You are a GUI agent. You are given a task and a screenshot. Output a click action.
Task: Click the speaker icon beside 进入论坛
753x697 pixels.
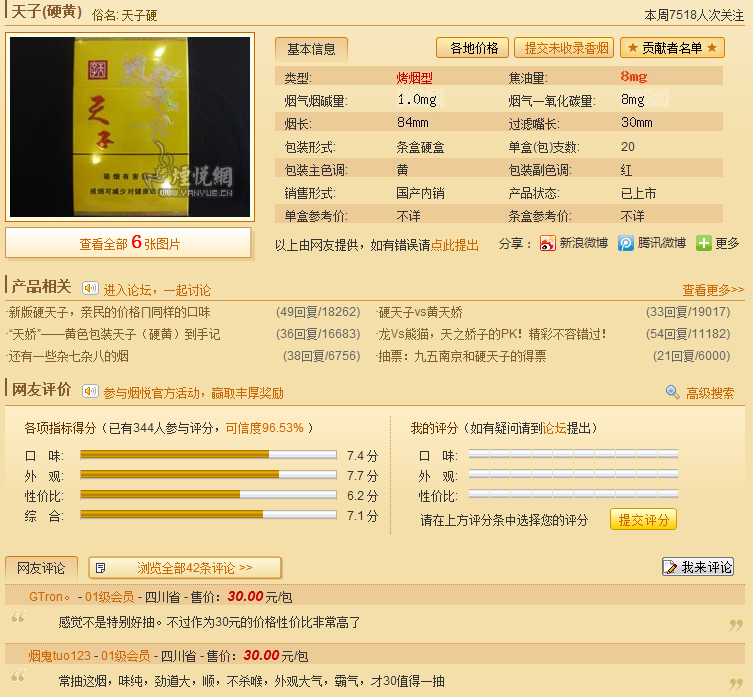tap(89, 289)
